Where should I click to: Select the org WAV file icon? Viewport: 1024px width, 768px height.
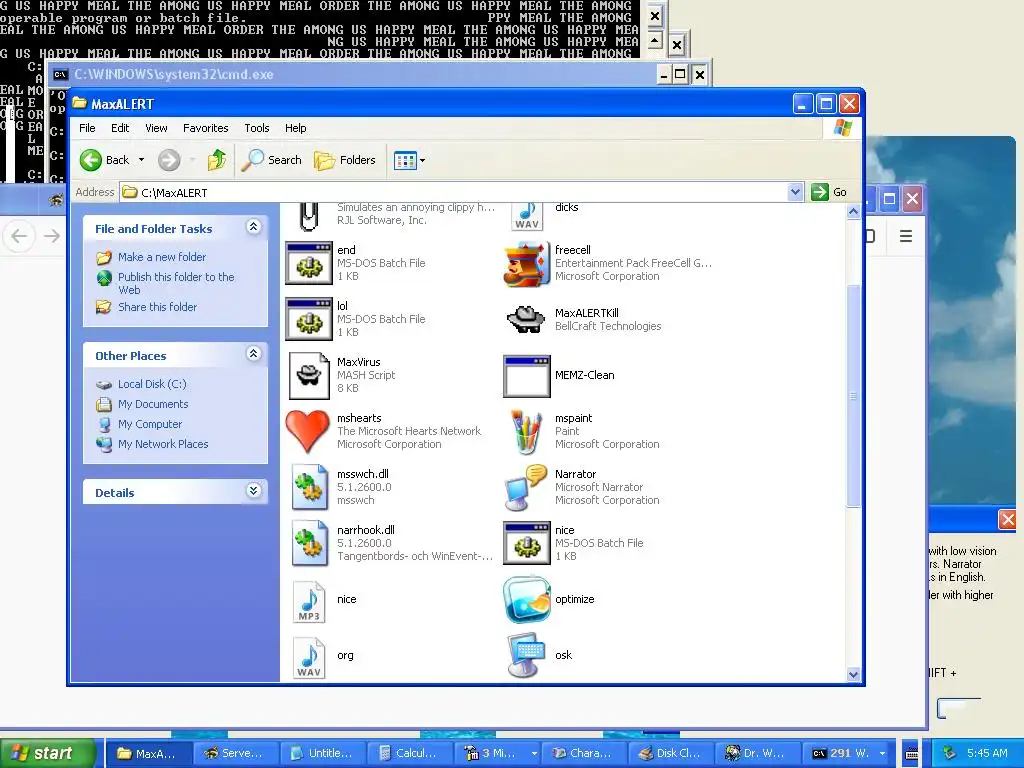click(309, 658)
